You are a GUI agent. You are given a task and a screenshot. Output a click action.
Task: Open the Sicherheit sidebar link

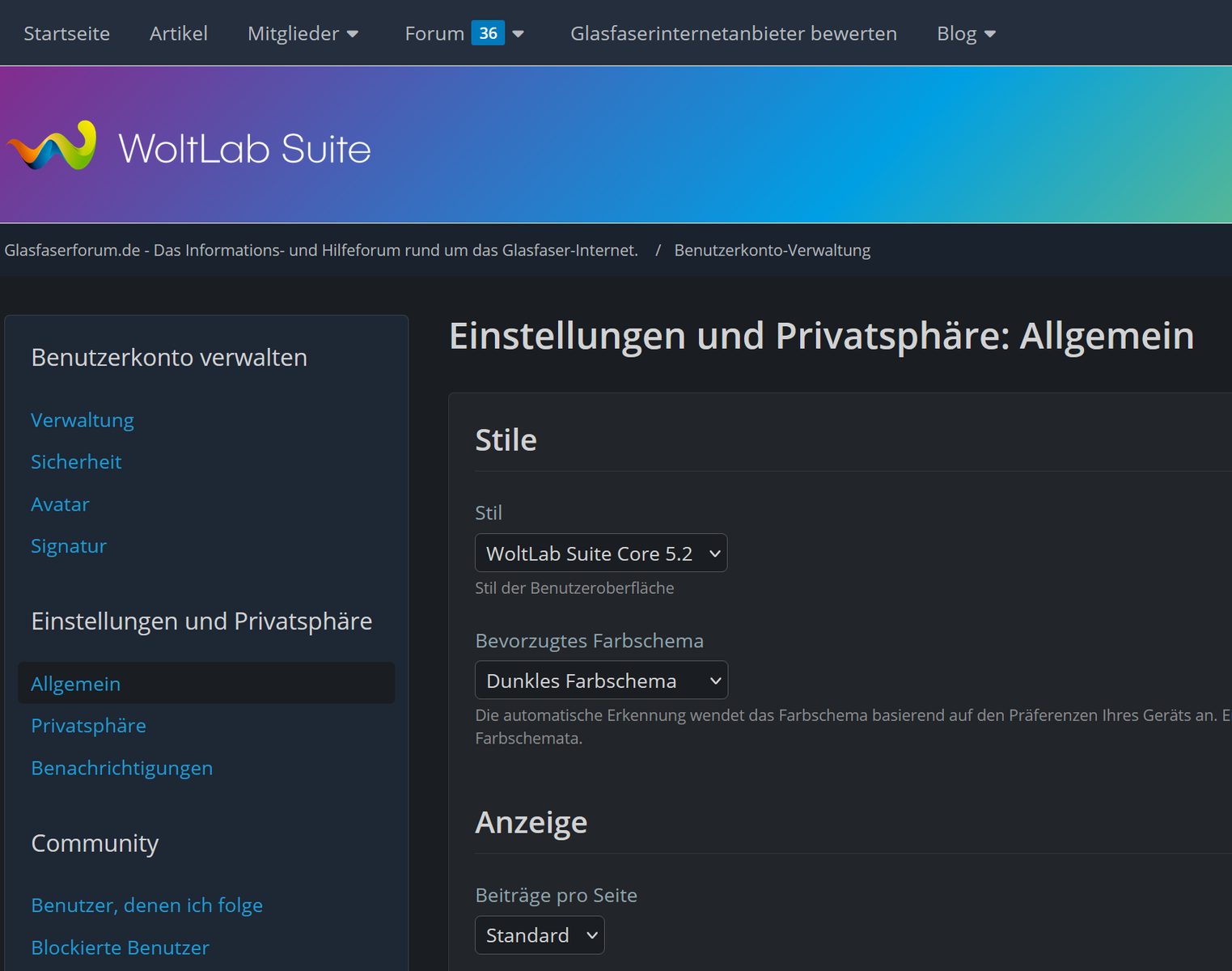click(76, 461)
